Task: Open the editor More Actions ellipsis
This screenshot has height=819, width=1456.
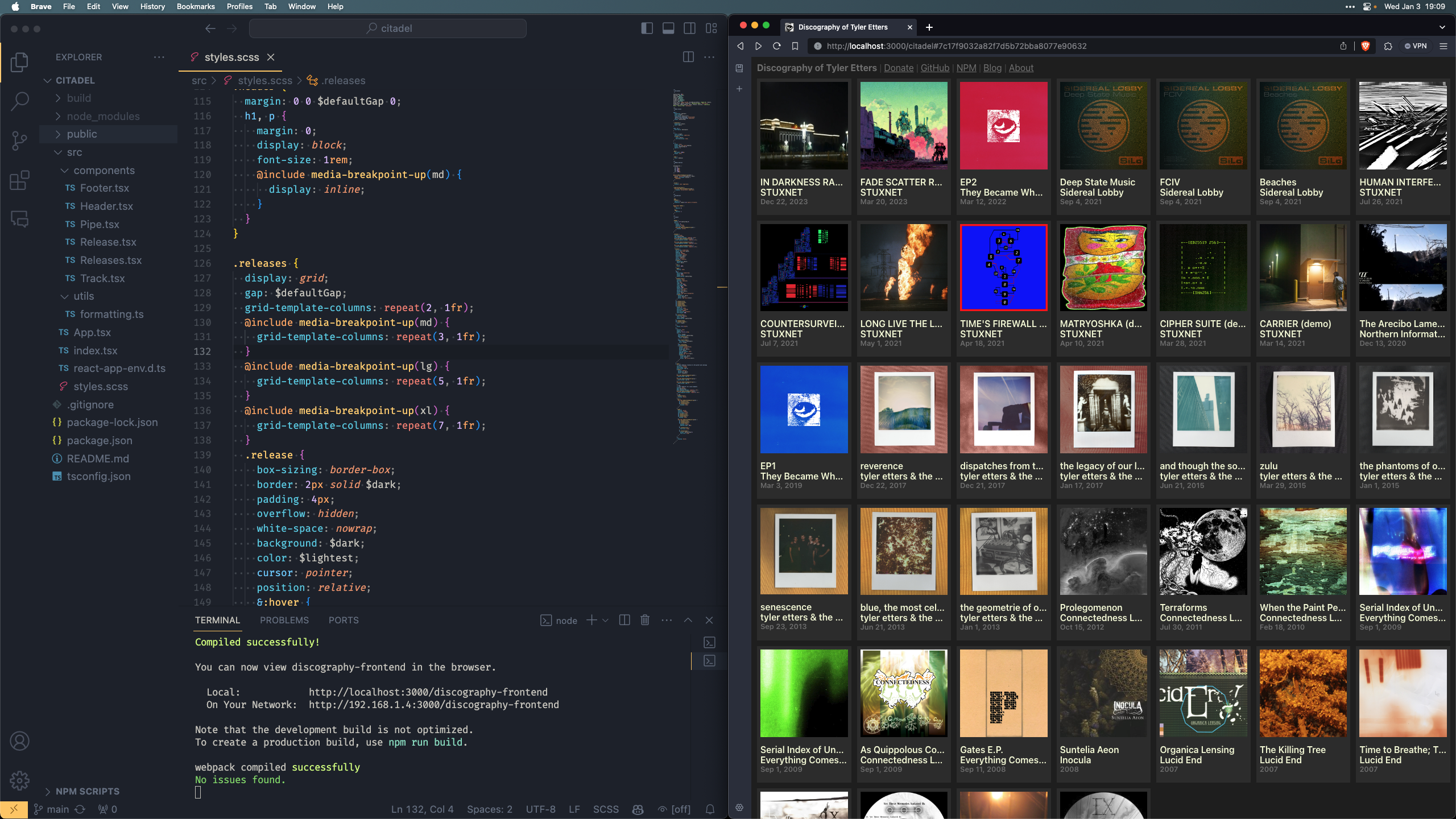Action: (709, 57)
